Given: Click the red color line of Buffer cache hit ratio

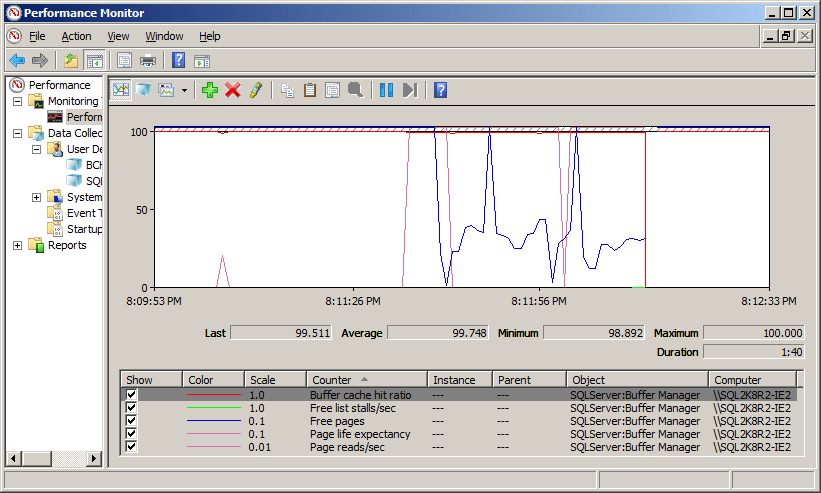Looking at the screenshot, I should pyautogui.click(x=214, y=395).
